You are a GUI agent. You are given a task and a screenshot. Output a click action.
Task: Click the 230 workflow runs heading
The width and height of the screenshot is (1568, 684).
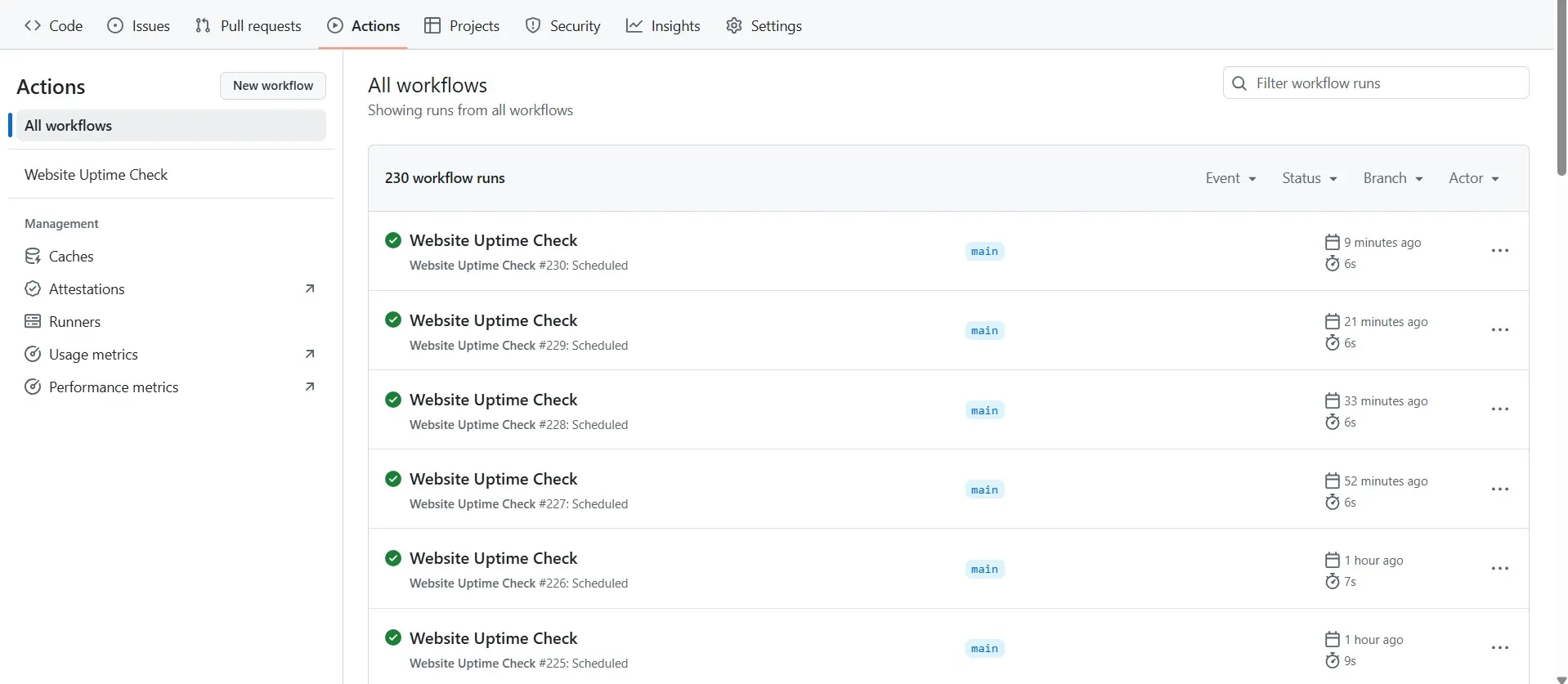coord(445,178)
